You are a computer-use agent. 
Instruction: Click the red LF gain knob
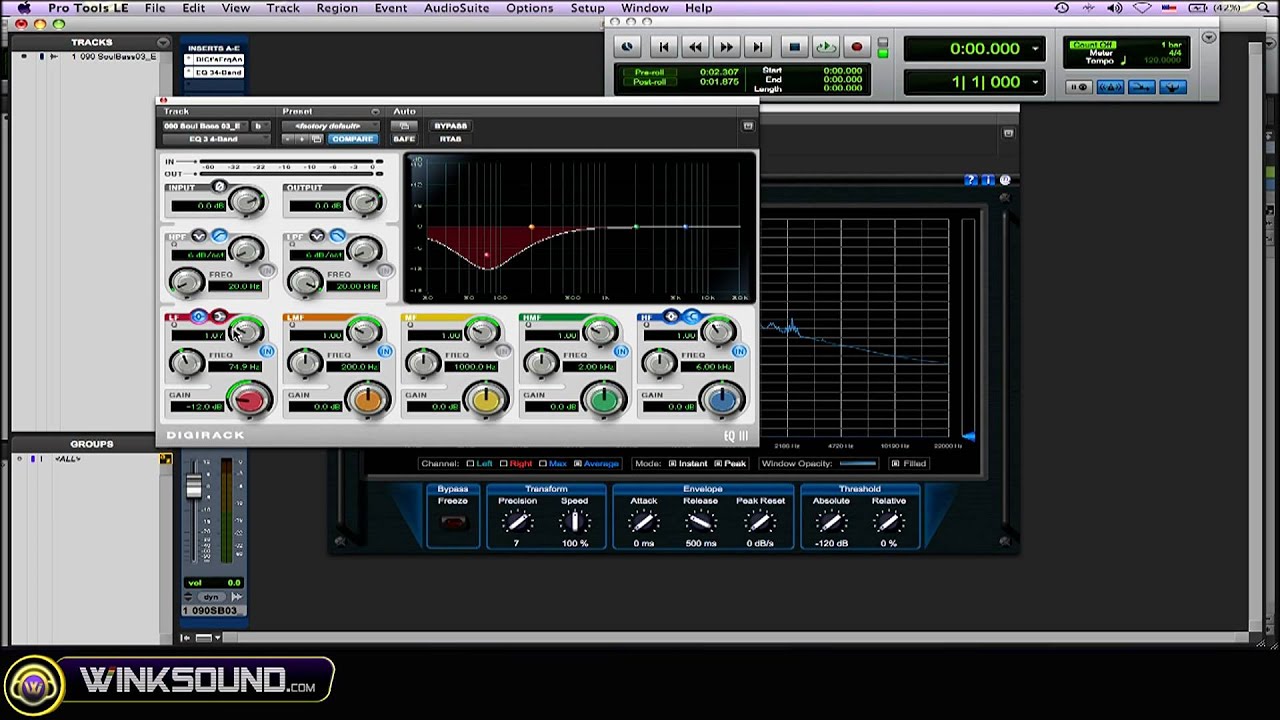tap(249, 400)
